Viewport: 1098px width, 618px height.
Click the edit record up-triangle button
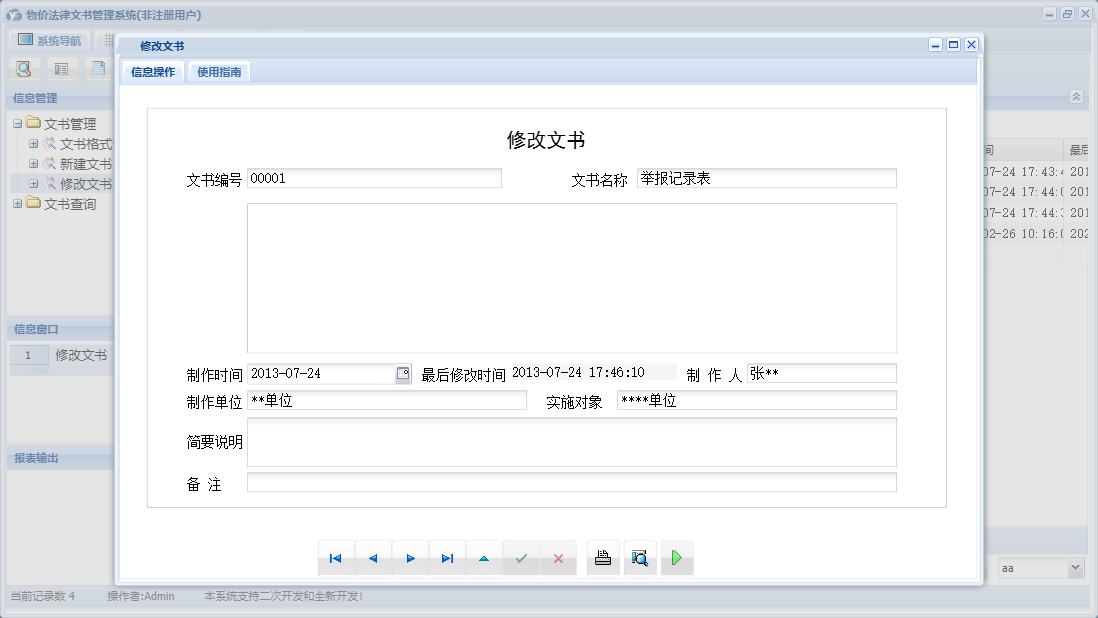[484, 558]
